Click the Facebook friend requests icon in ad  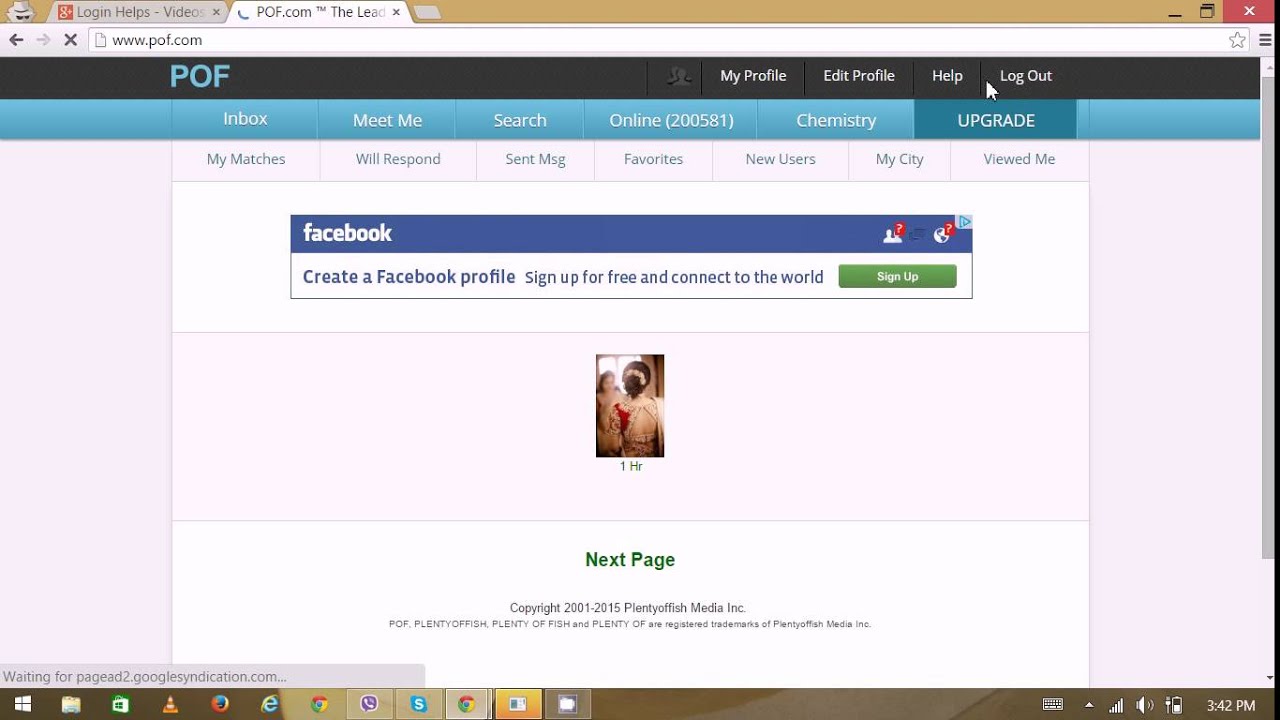coord(893,233)
